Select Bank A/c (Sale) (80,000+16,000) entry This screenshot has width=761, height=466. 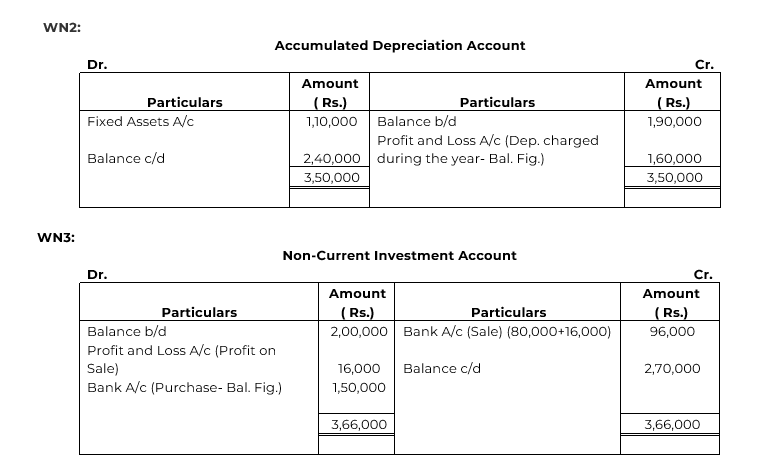pyautogui.click(x=507, y=332)
